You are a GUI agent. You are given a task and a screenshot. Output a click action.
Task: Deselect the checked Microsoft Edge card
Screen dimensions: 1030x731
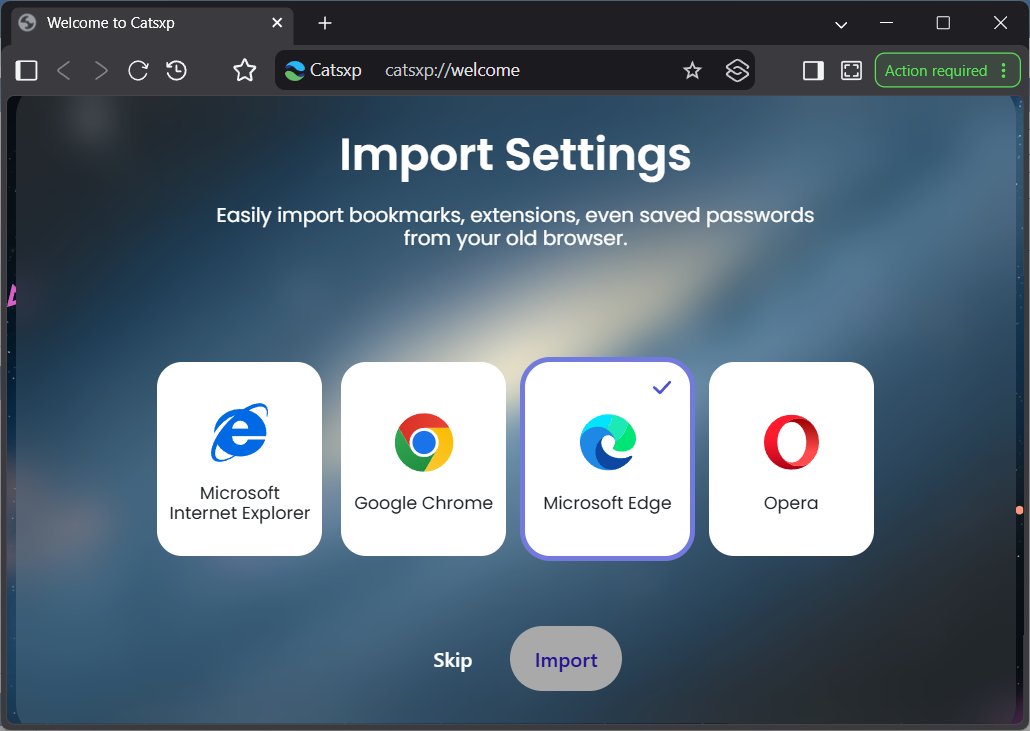pos(607,458)
